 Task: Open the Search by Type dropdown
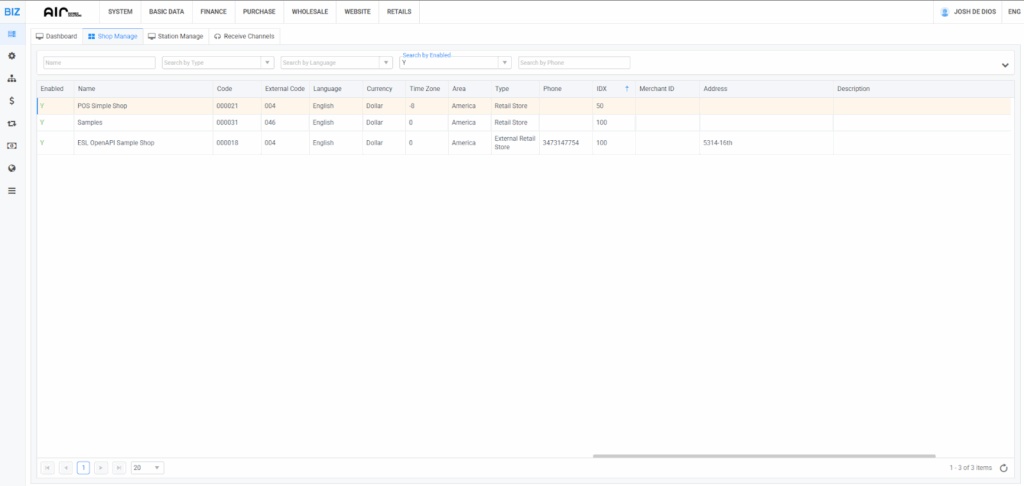pos(267,63)
